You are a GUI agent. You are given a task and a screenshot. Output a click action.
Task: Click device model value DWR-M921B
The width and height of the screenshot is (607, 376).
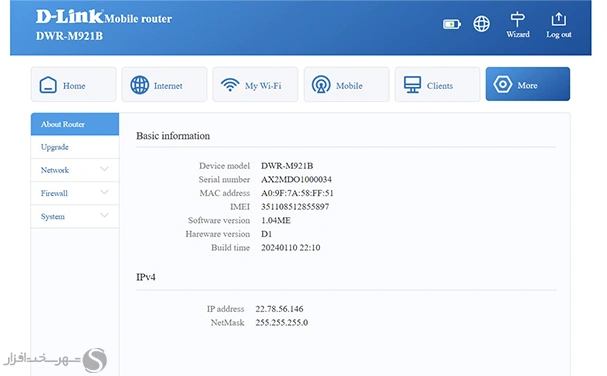pyautogui.click(x=287, y=166)
